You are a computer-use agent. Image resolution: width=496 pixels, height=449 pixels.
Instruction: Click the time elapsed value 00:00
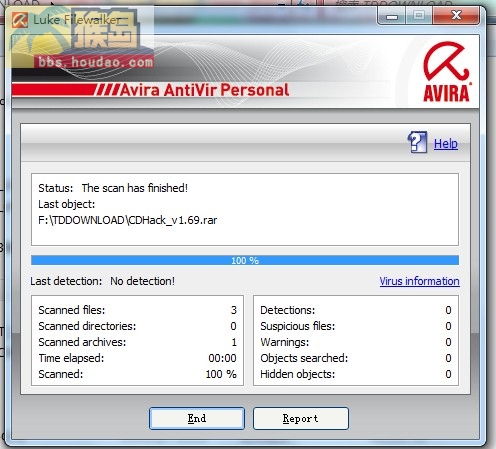[222, 358]
